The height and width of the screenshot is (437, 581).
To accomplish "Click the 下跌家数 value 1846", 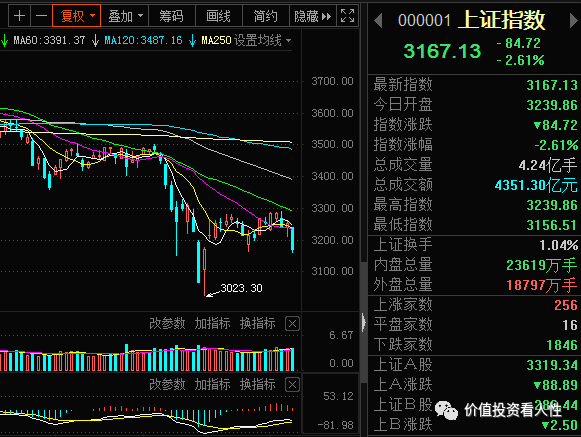I will (562, 345).
